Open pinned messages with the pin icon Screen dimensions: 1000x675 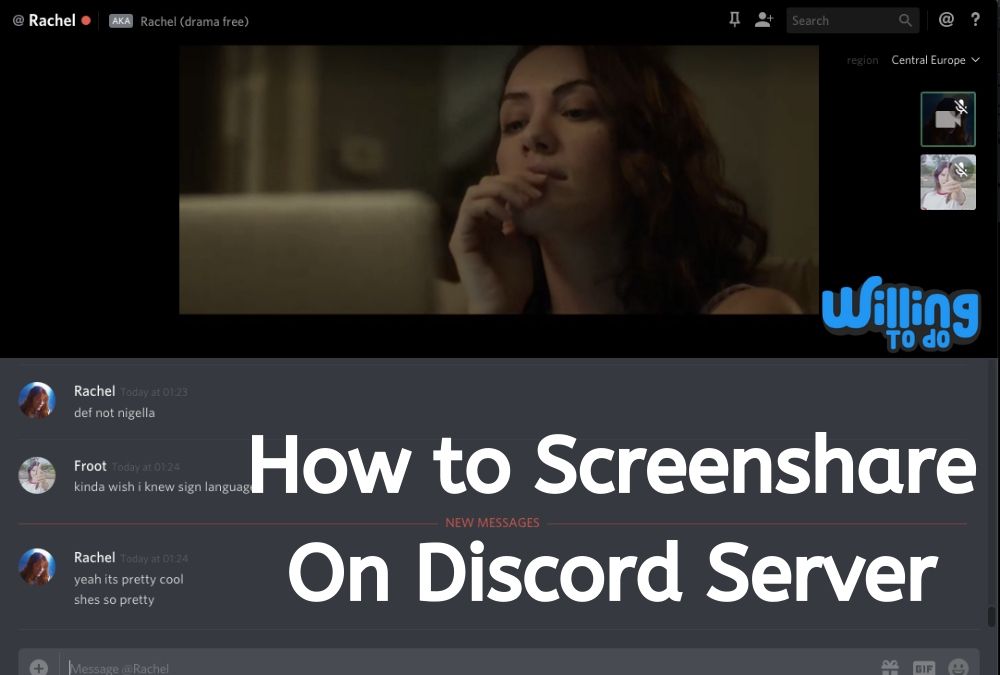click(x=734, y=20)
